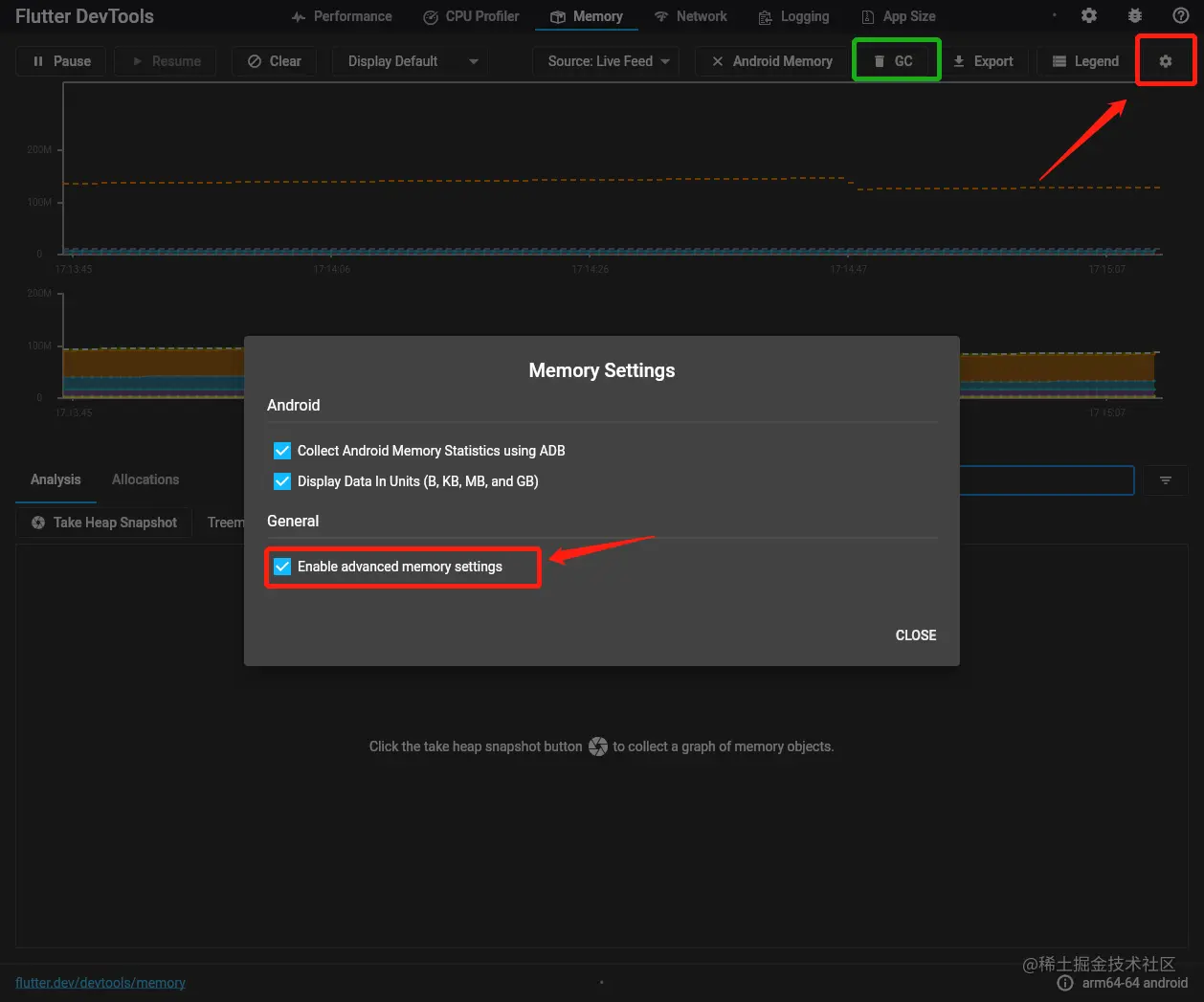Viewport: 1204px width, 1002px height.
Task: Select the Memory tab
Action: coord(586,16)
